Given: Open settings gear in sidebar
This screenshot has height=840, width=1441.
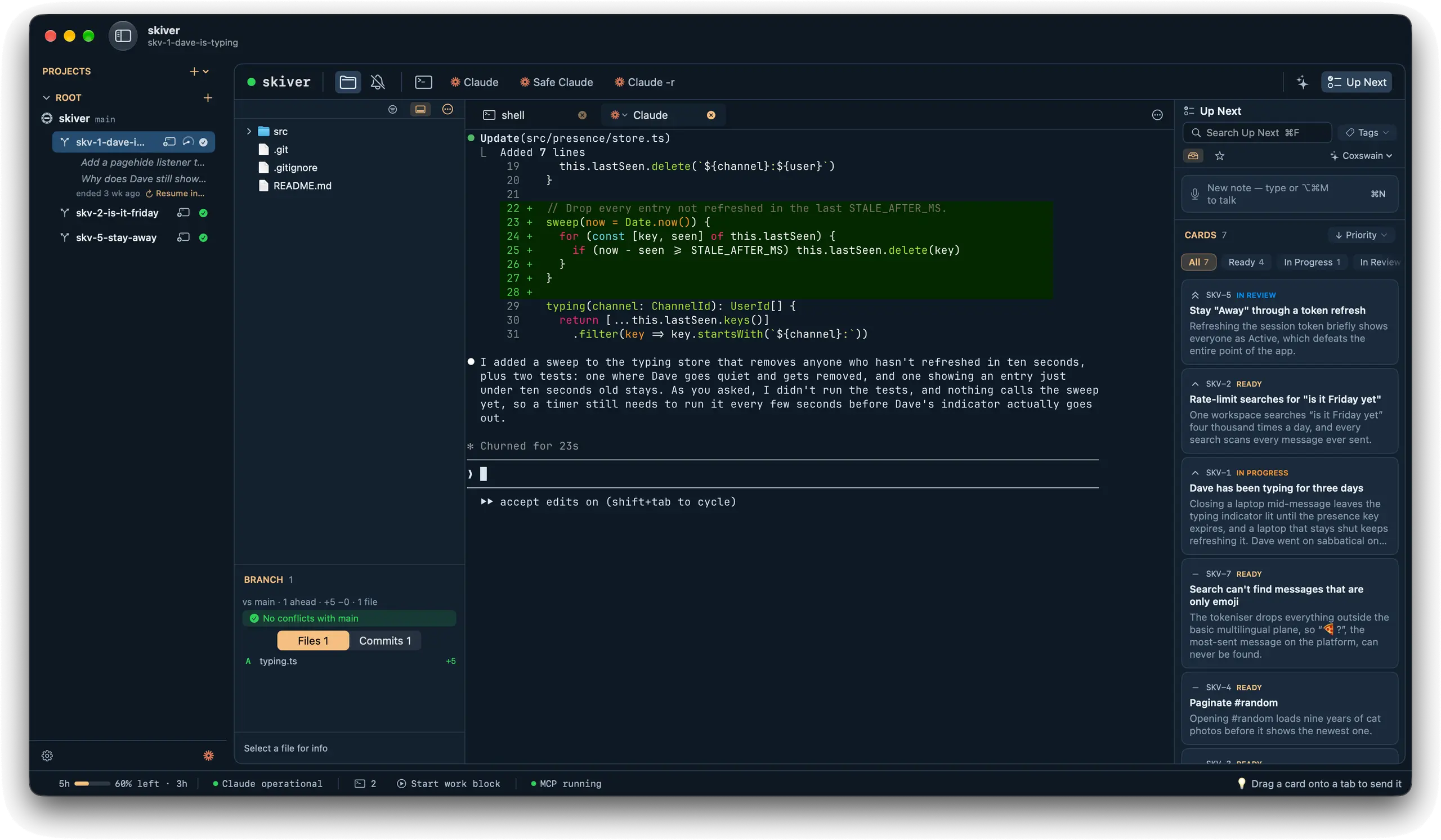Looking at the screenshot, I should [47, 756].
